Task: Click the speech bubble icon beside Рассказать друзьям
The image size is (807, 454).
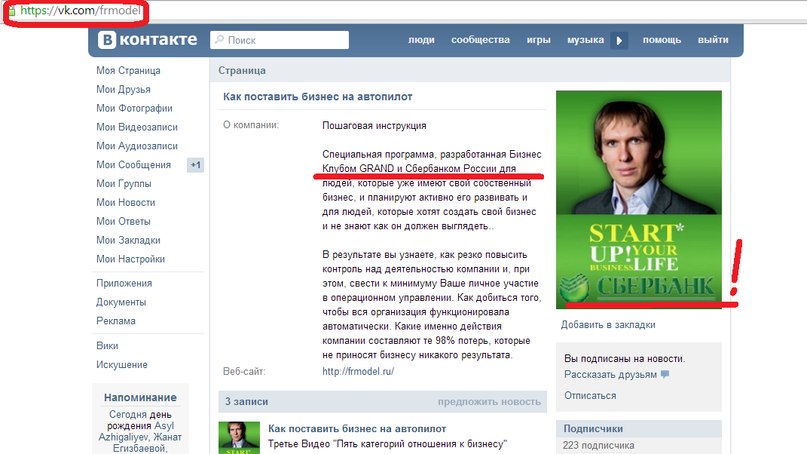Action: coord(665,374)
